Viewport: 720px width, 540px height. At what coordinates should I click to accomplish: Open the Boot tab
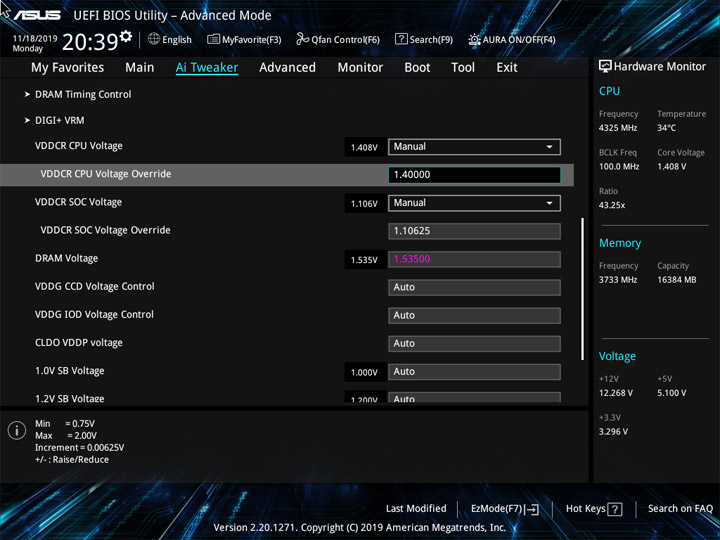point(417,68)
